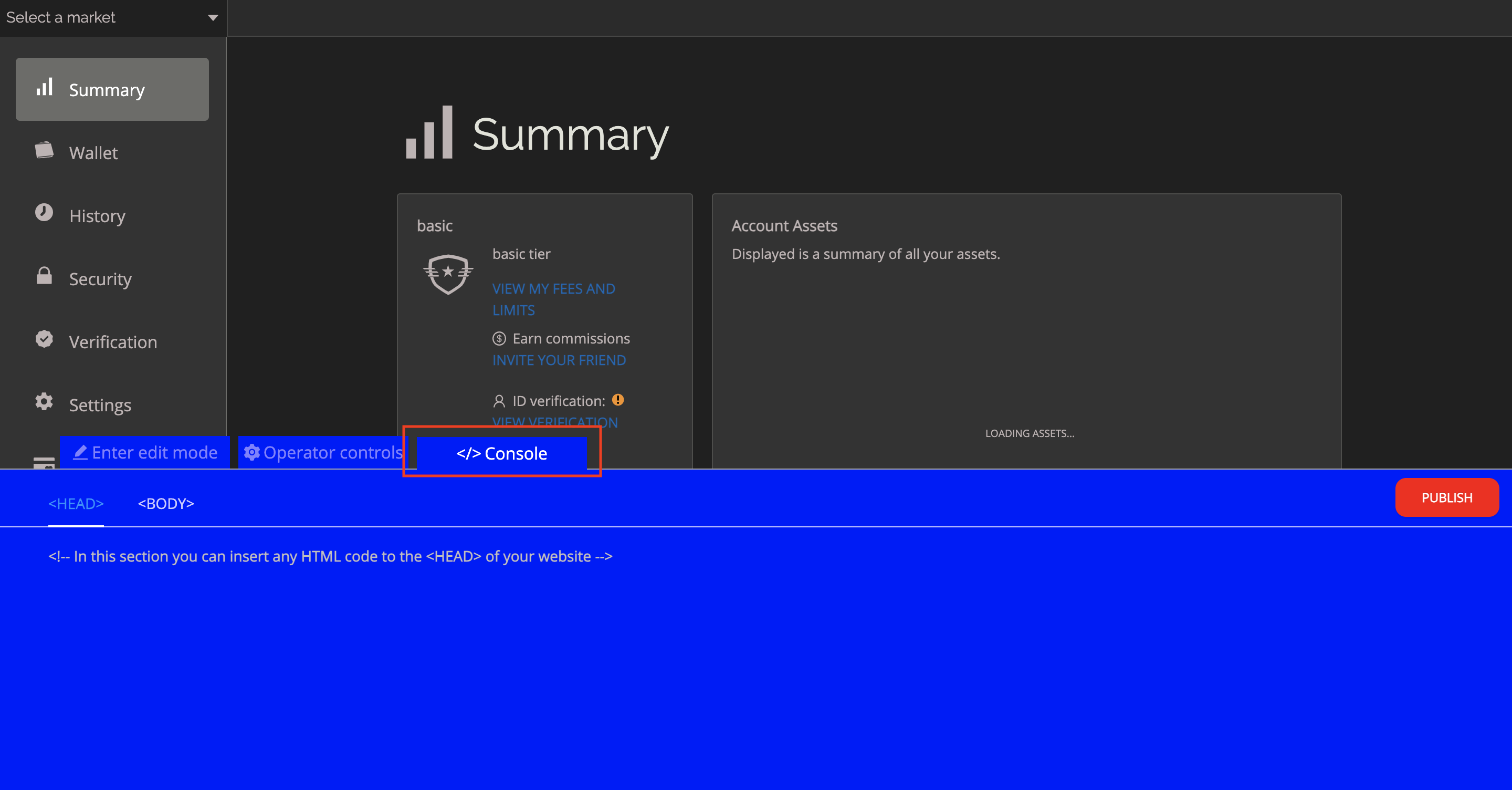1512x790 pixels.
Task: Click the Summary bar chart sidebar icon
Action: pos(45,88)
